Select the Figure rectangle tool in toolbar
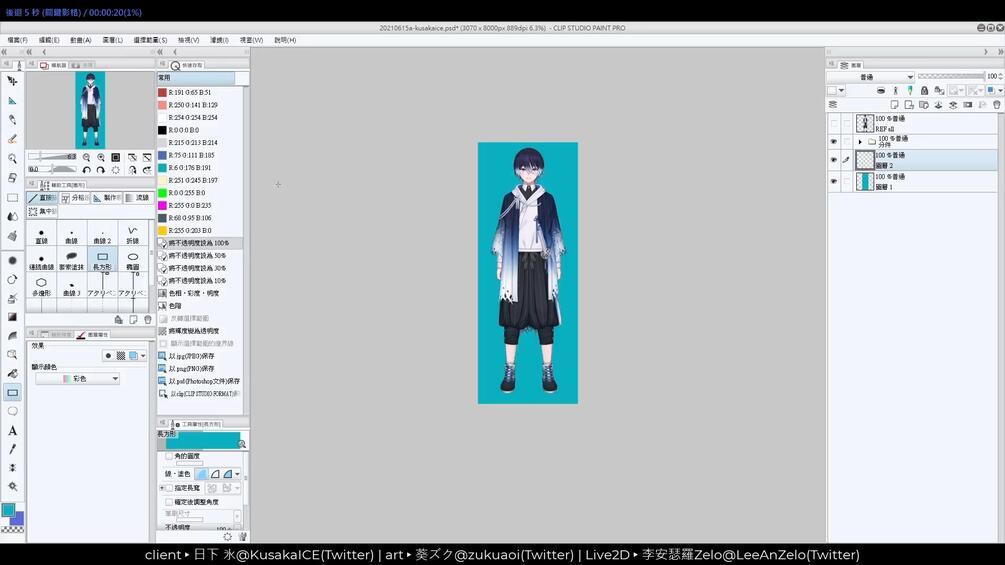This screenshot has width=1005, height=565. click(x=12, y=392)
